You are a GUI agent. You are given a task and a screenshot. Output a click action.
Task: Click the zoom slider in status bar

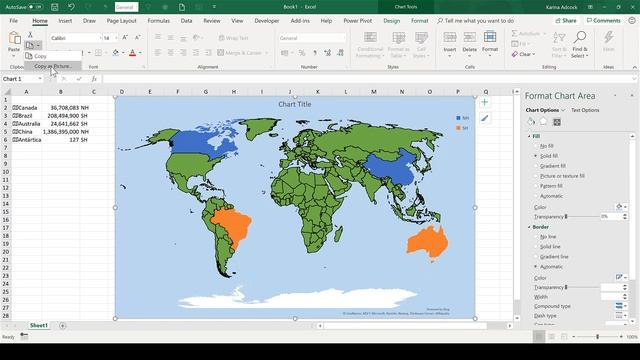[x=597, y=337]
